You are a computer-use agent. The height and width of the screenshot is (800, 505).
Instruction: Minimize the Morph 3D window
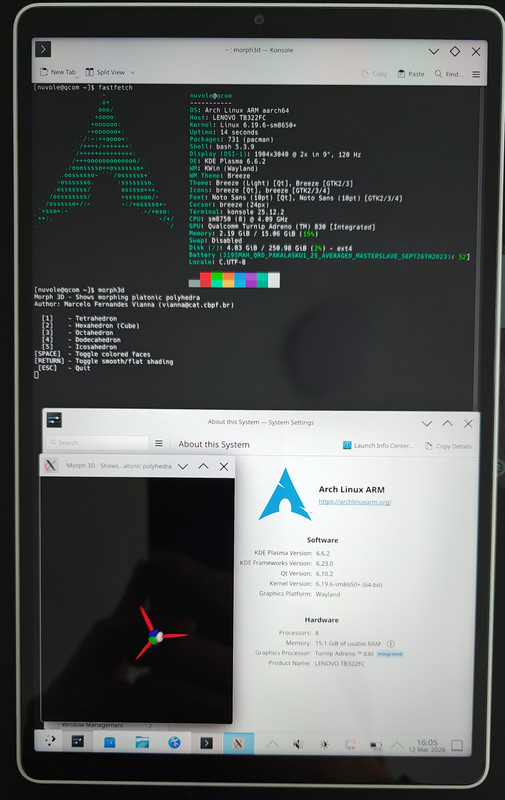point(183,466)
